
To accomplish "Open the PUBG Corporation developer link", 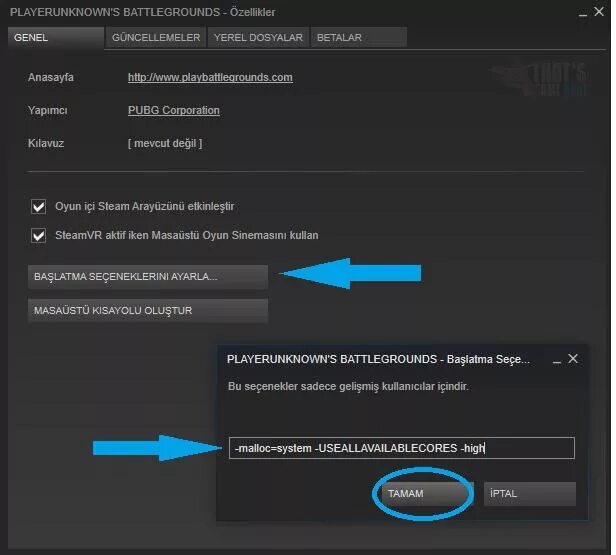I will coord(174,110).
